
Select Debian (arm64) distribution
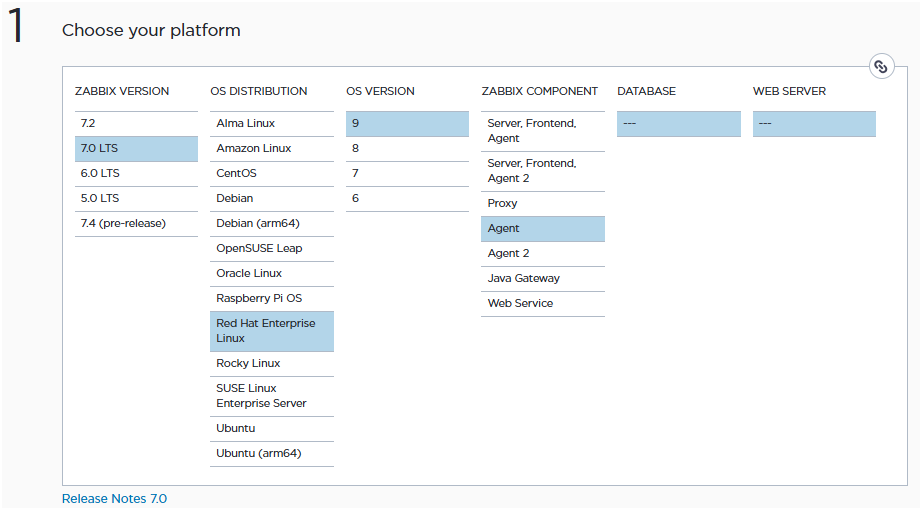[271, 223]
